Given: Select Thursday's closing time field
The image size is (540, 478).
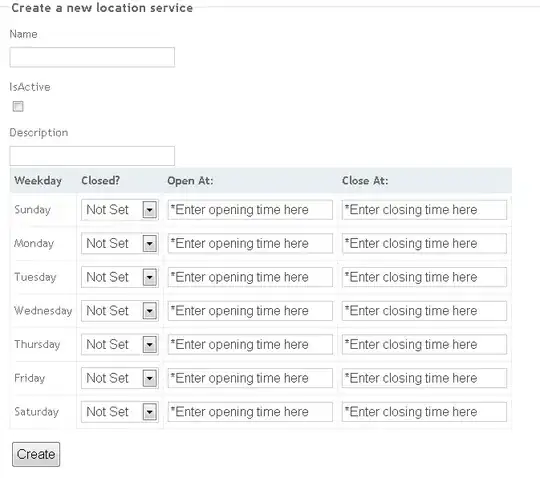Looking at the screenshot, I should 424,344.
